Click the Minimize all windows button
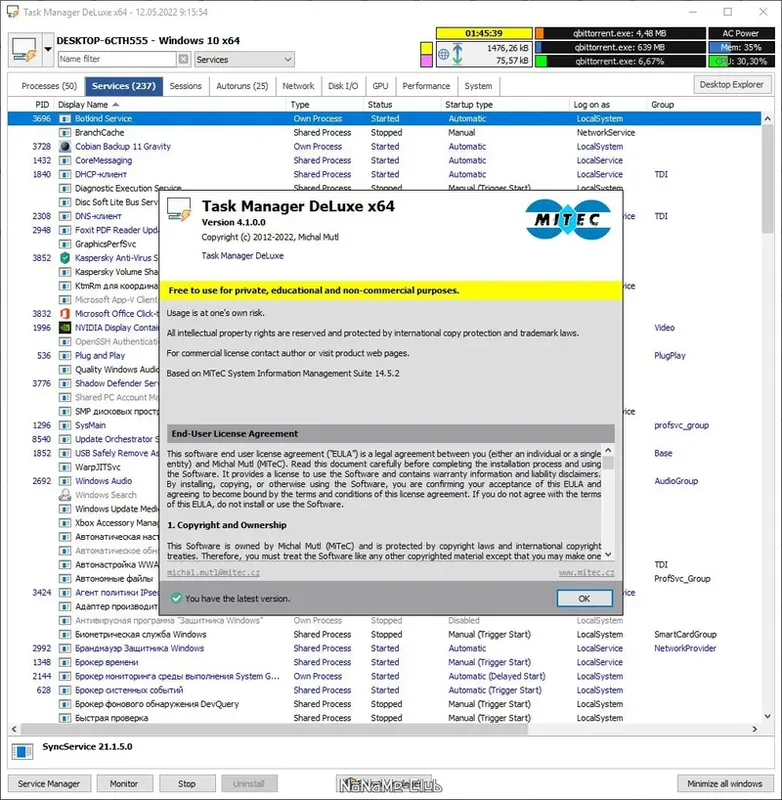The width and height of the screenshot is (782, 800). [x=724, y=783]
